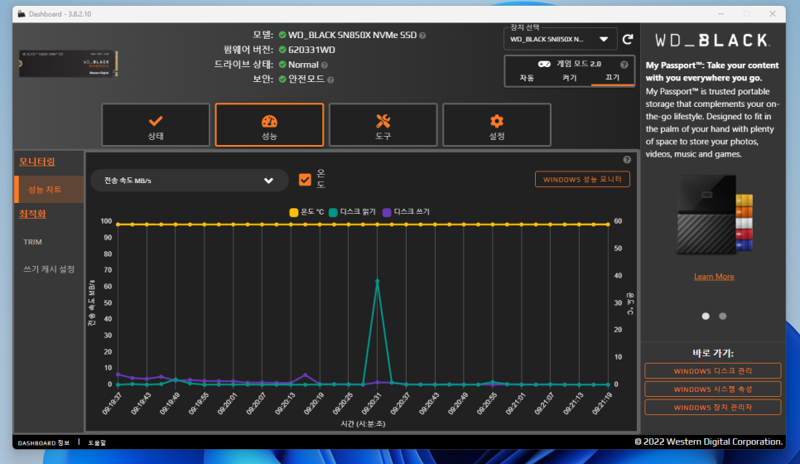Open the 상태 (status) tab
The image size is (800, 464).
[x=156, y=125]
